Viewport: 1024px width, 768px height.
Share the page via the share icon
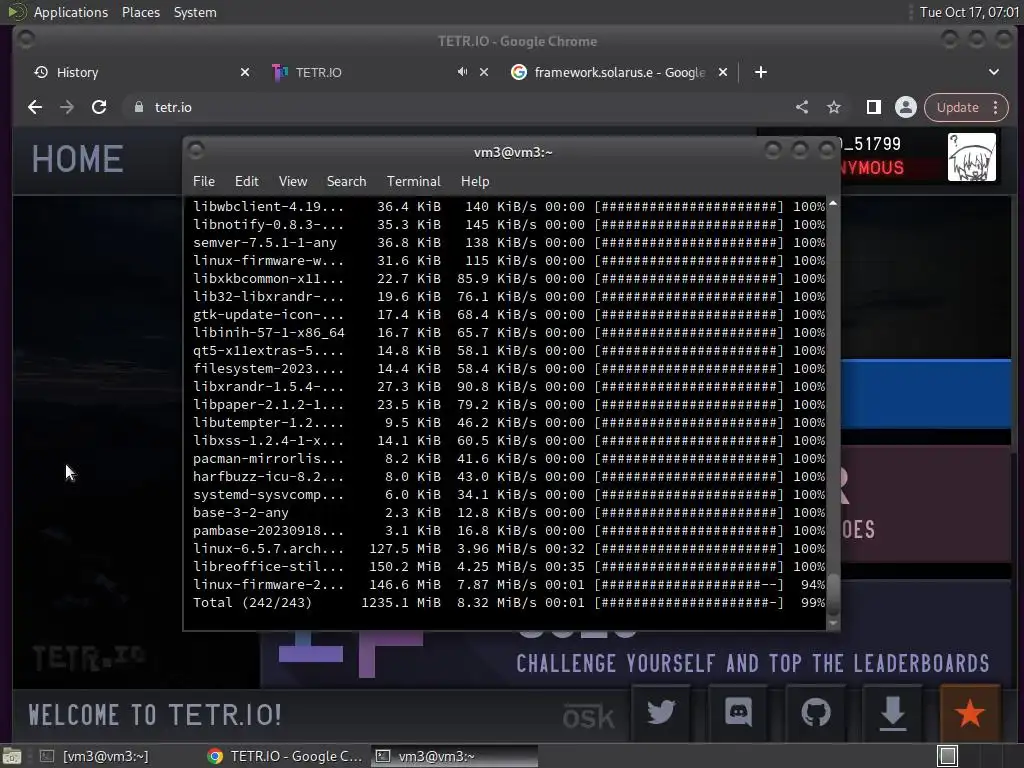(802, 107)
